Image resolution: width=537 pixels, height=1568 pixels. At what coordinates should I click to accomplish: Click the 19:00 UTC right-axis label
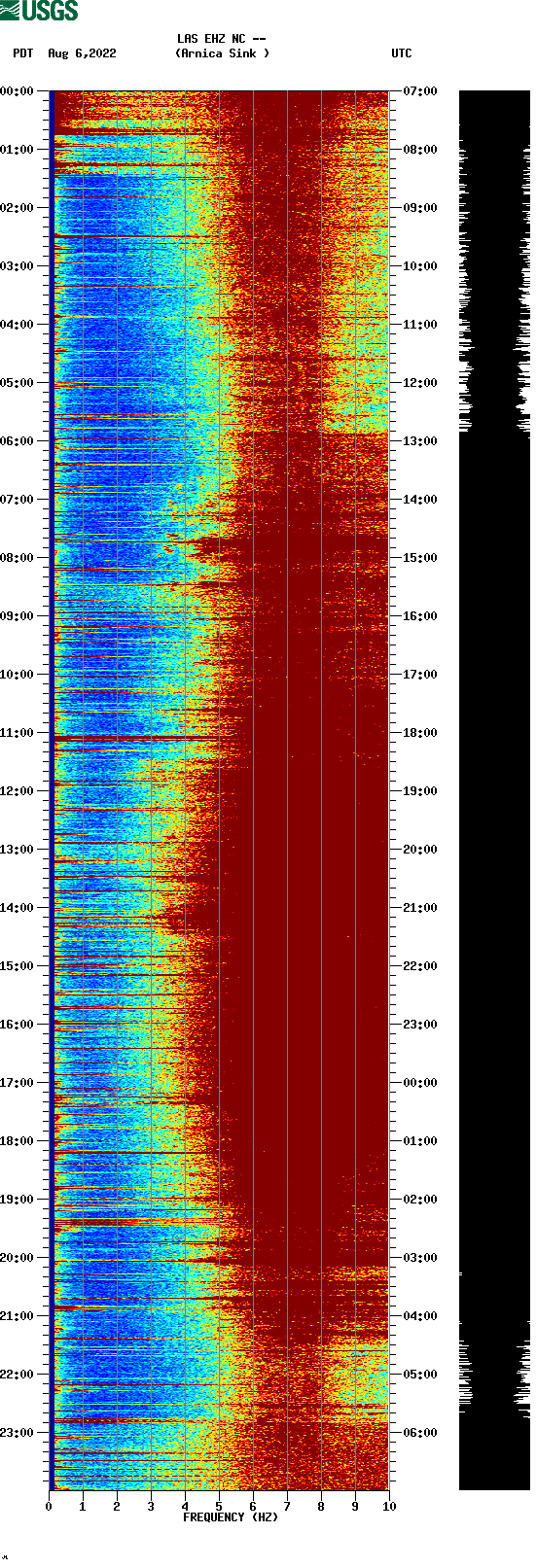coord(420,791)
